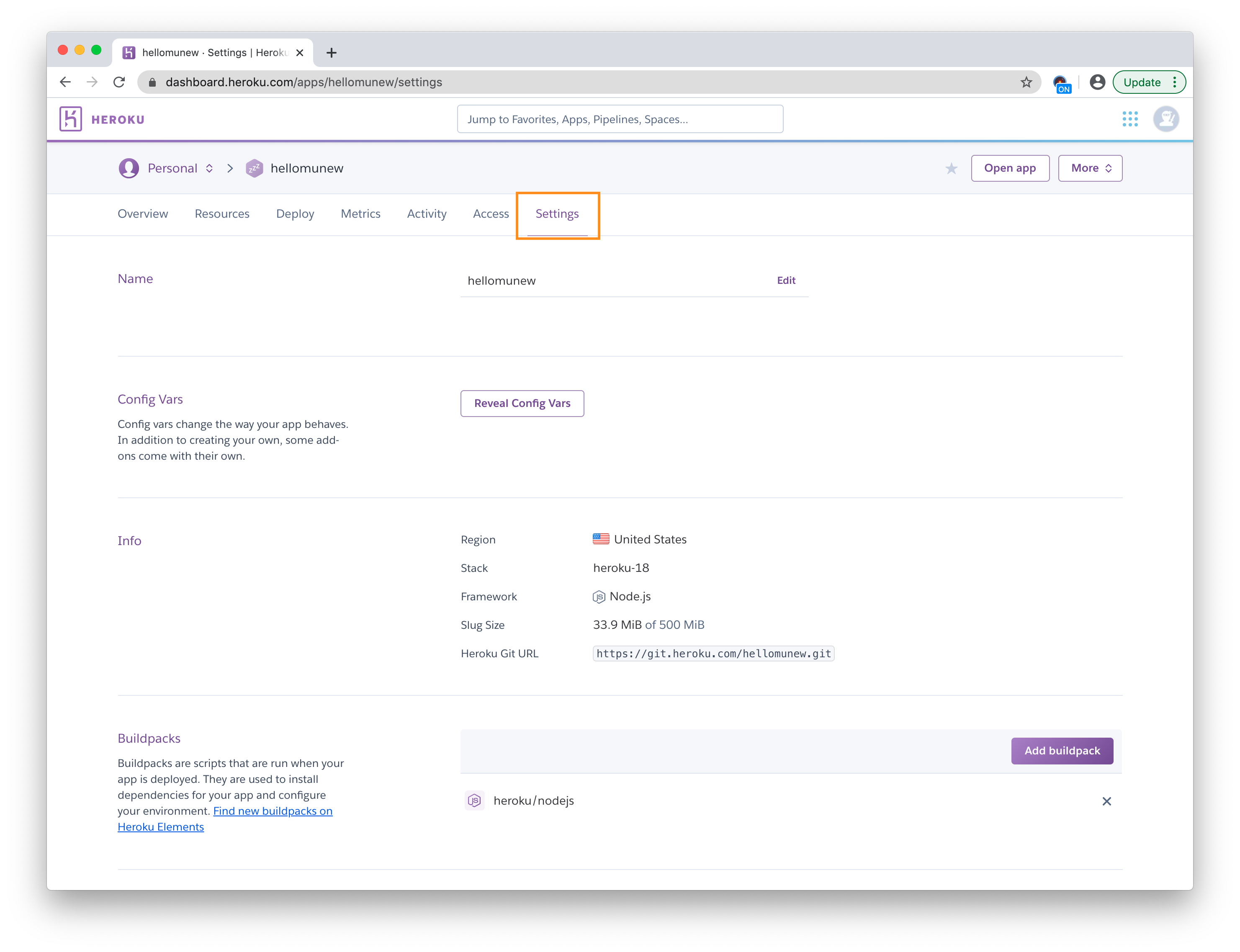
Task: Click the hellomunew breadcrumb name
Action: pos(306,168)
